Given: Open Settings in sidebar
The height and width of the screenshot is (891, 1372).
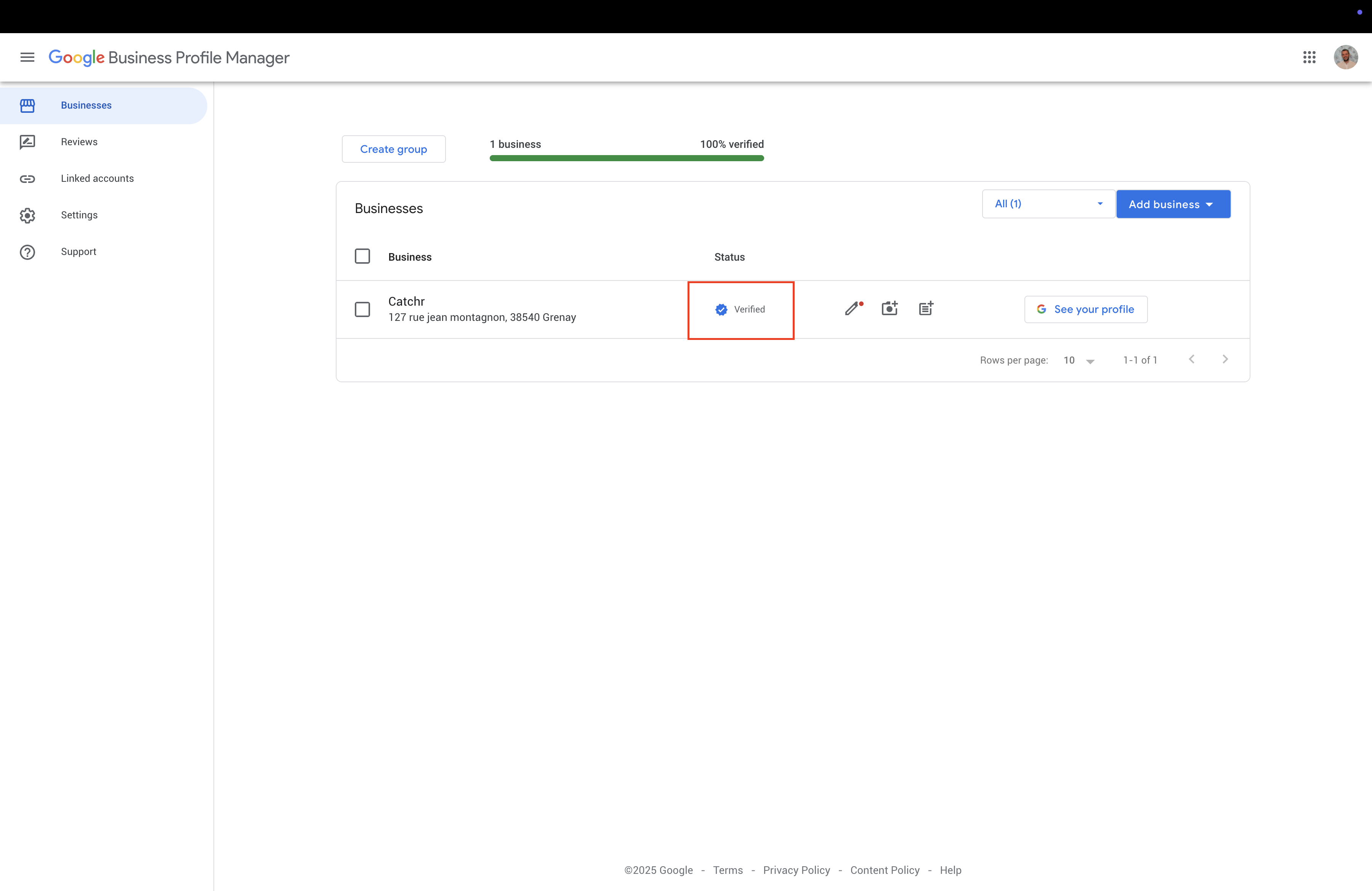Looking at the screenshot, I should tap(103, 215).
